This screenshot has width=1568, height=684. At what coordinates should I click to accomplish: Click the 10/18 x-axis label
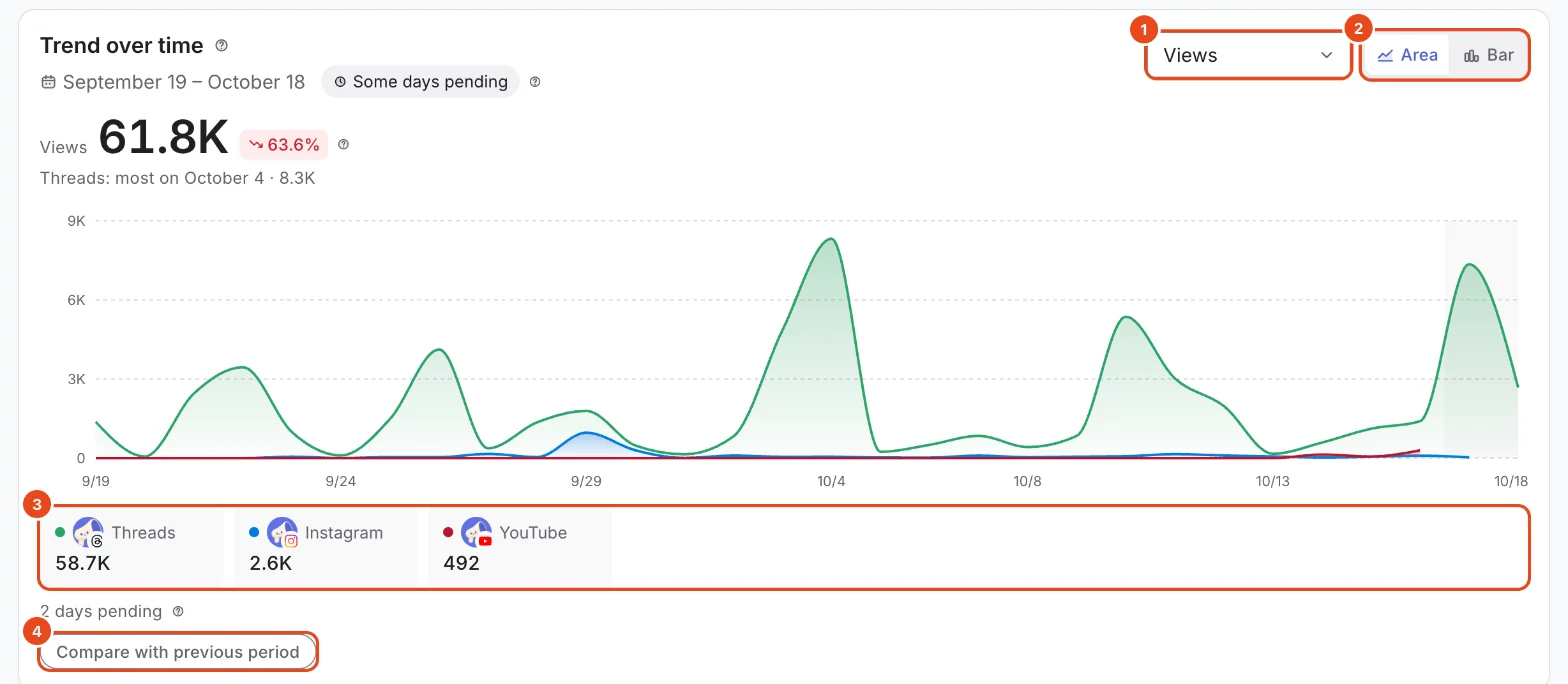tap(1512, 481)
